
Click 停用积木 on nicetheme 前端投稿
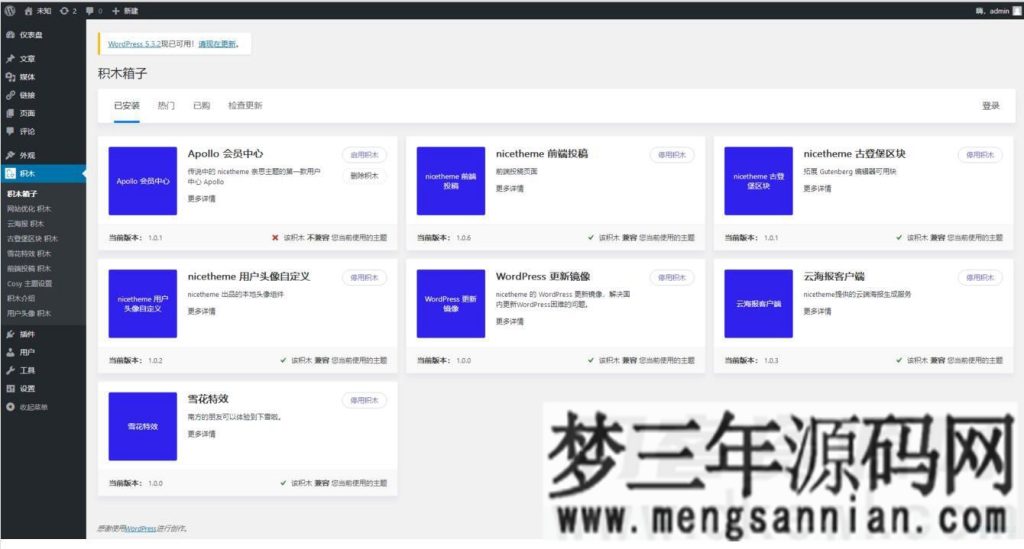pos(672,155)
